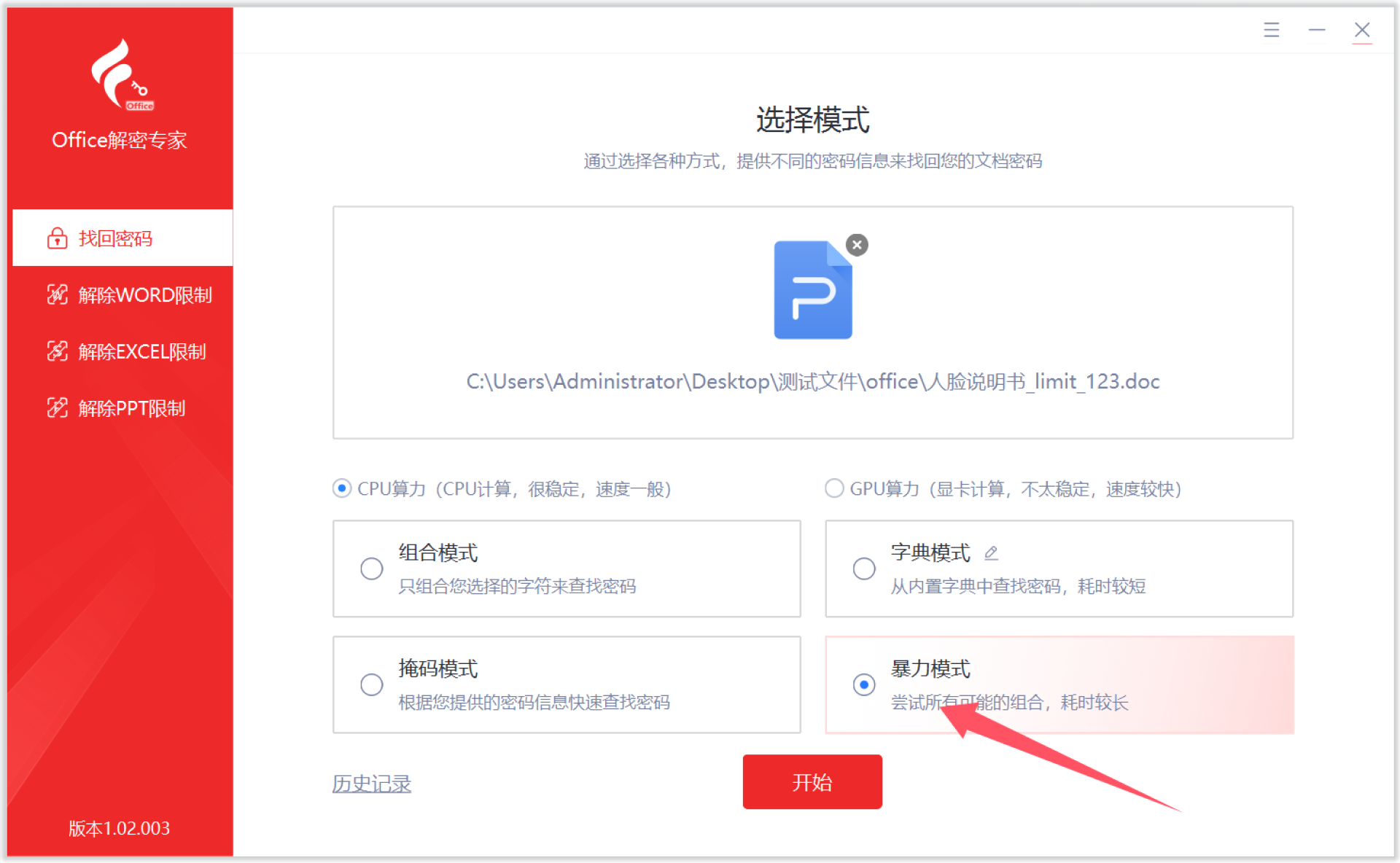Open the 解除PPT限制 sidebar tab
Image resolution: width=1400 pixels, height=863 pixels.
[x=122, y=408]
